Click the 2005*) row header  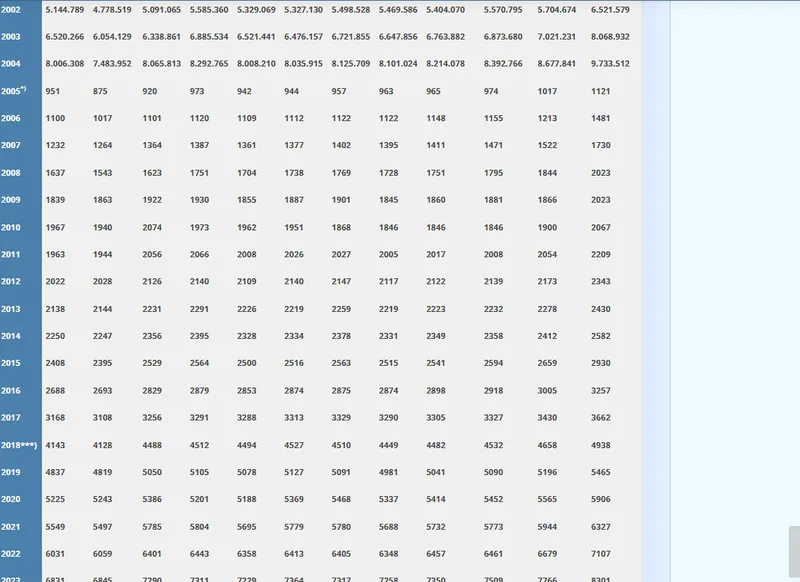coord(13,91)
